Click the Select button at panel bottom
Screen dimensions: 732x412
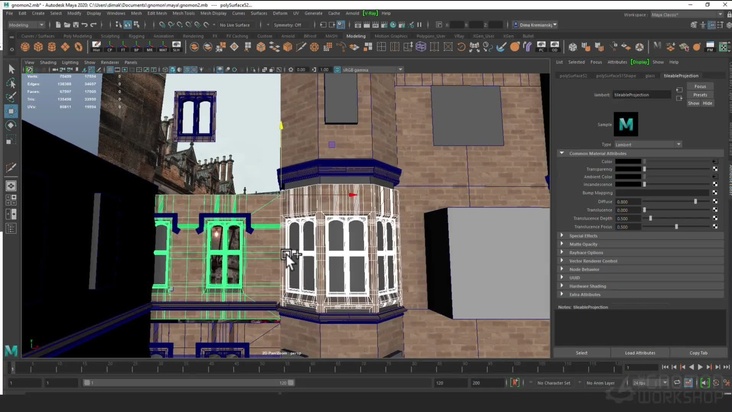click(582, 353)
